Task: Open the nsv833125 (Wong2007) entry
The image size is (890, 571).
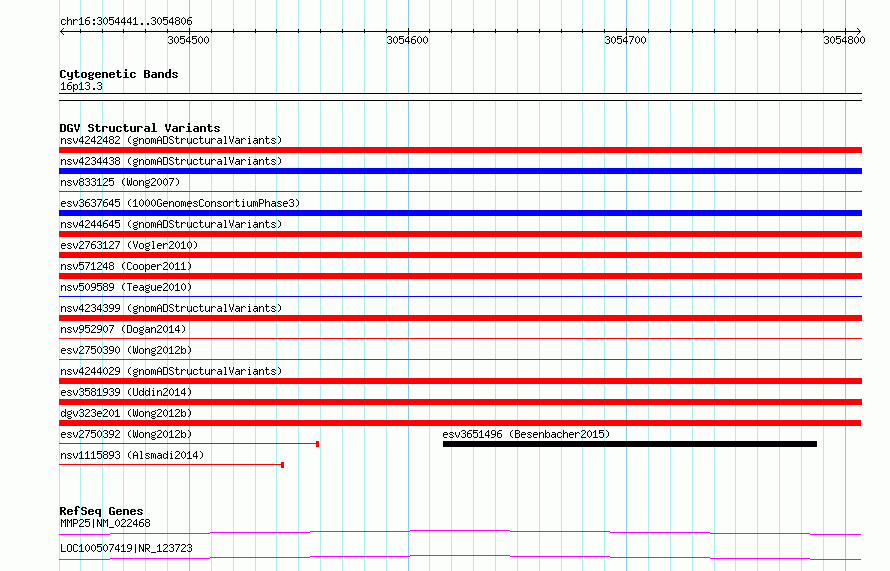Action: [120, 182]
